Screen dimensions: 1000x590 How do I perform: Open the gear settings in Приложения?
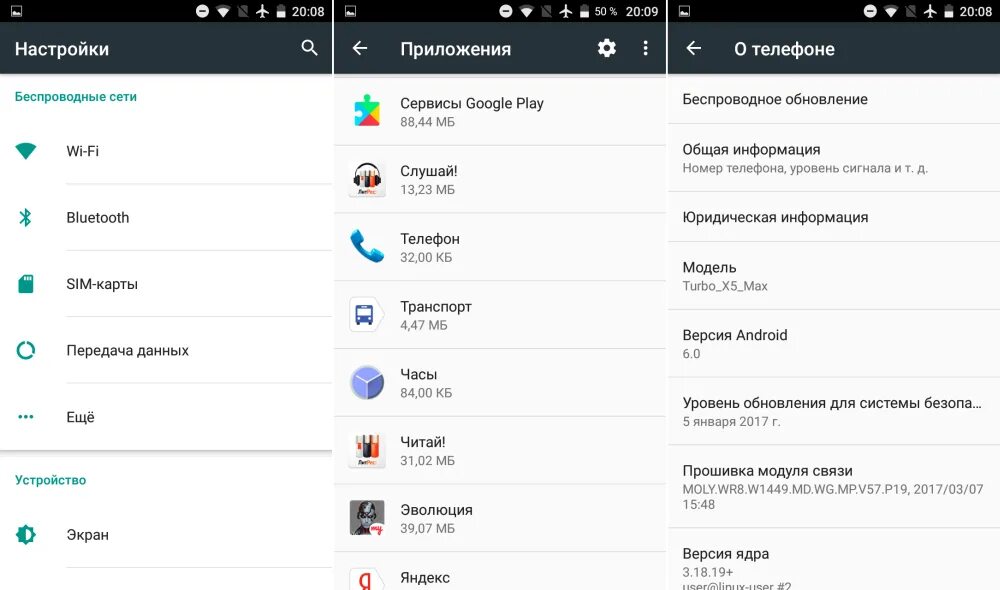coord(607,48)
